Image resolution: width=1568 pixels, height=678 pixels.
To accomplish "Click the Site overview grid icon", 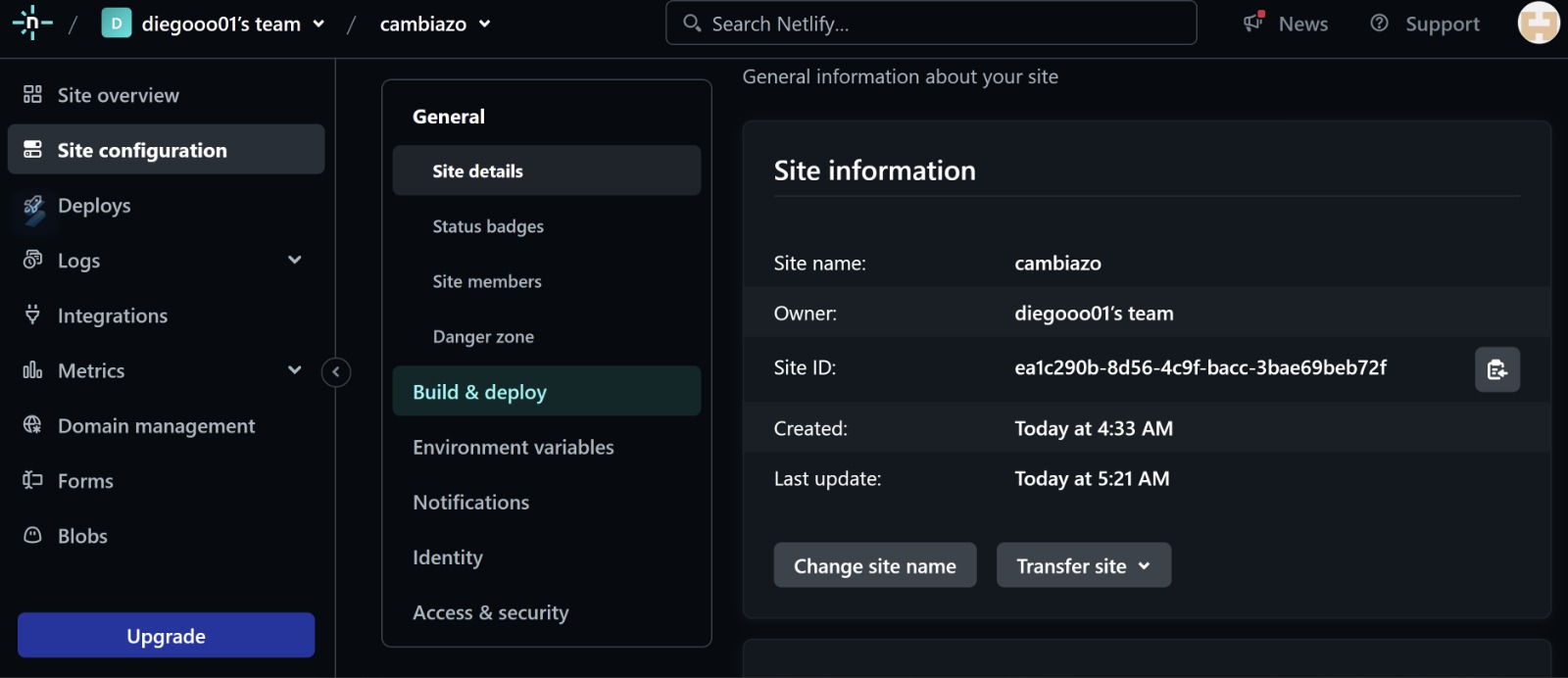I will coord(32,94).
